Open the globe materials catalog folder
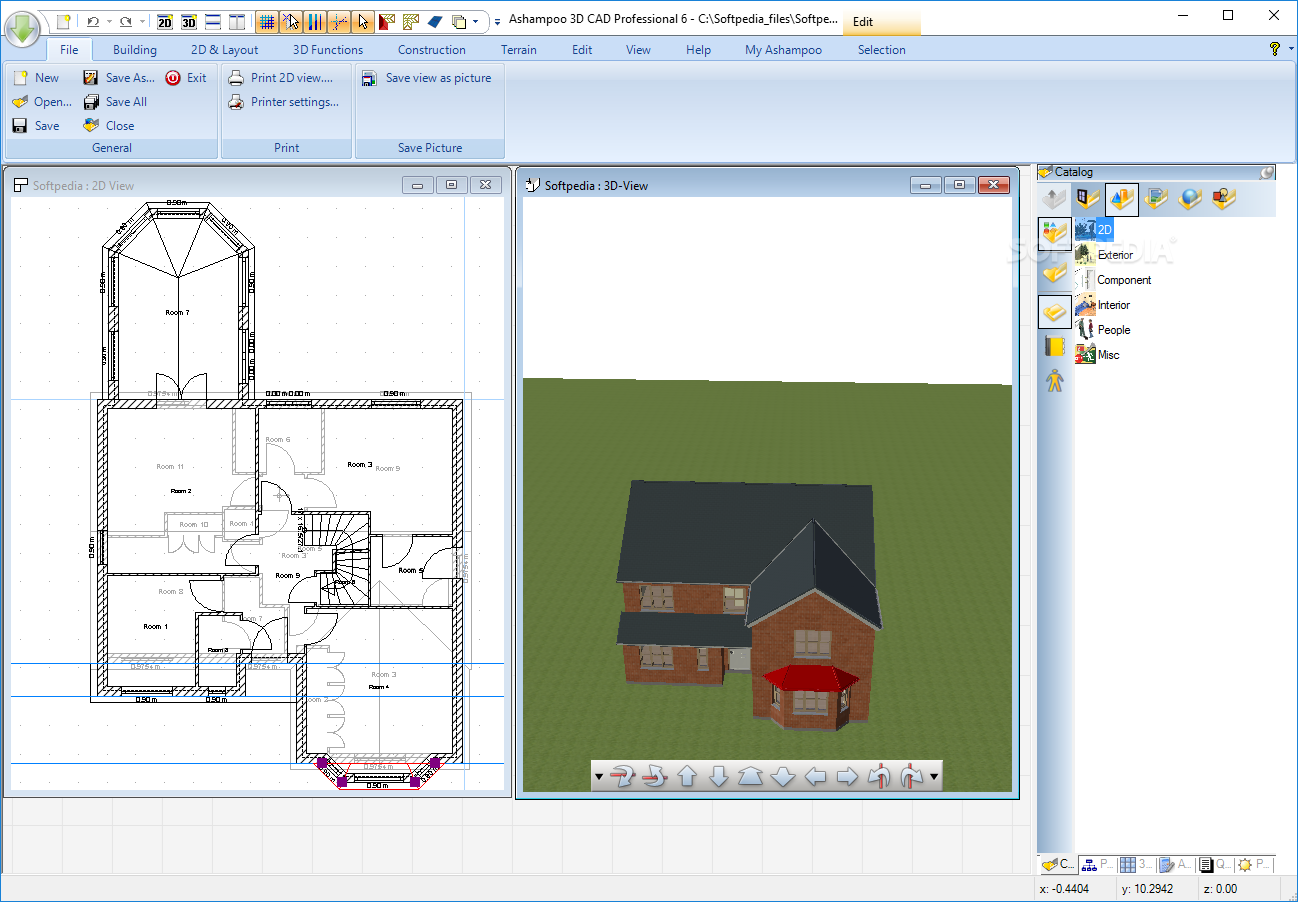This screenshot has height=902, width=1298. (x=1190, y=199)
